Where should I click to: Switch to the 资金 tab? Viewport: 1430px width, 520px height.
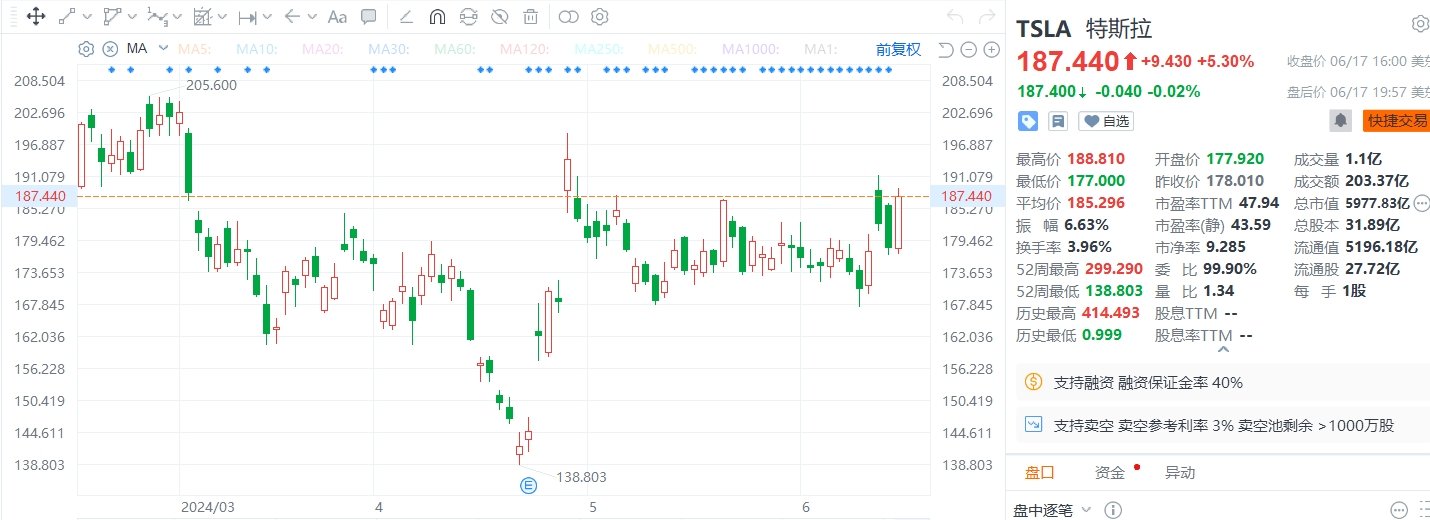tap(1110, 473)
